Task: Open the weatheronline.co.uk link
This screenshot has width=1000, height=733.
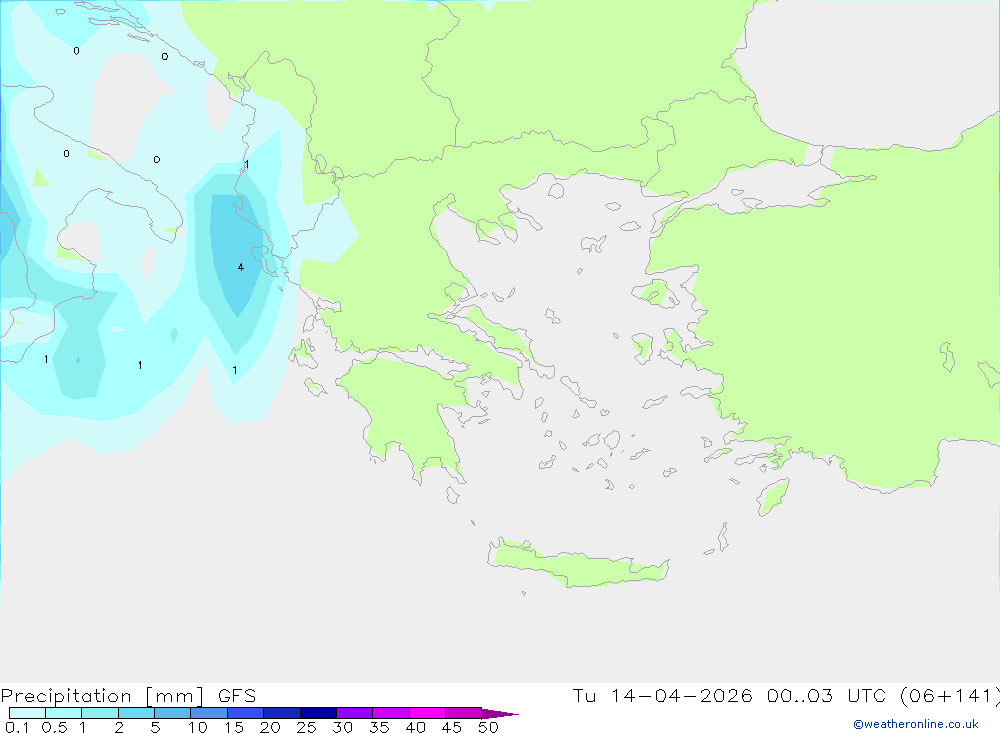Action: [916, 724]
